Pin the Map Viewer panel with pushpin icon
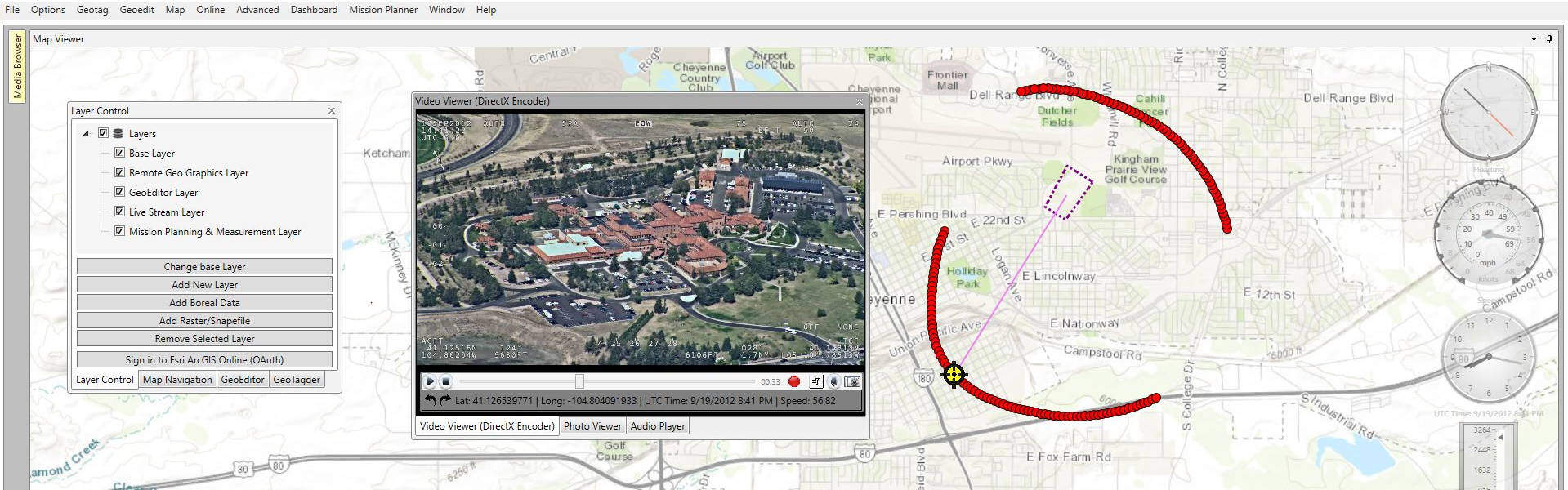Screen dimensions: 1568x490 1549,38
